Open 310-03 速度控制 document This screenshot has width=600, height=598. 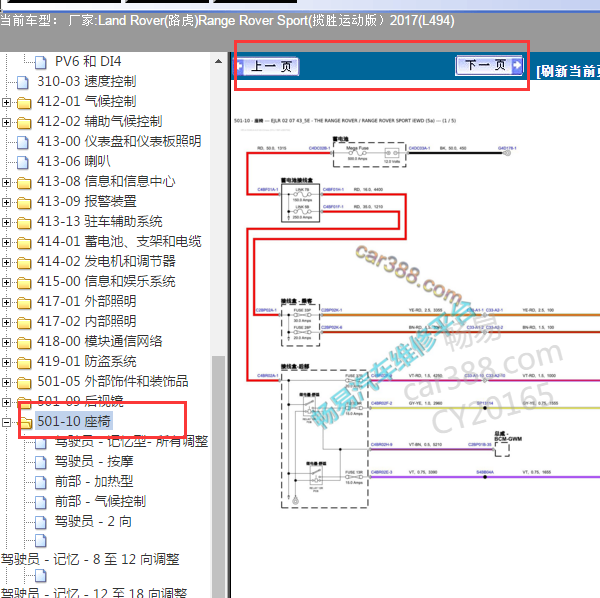(86, 81)
